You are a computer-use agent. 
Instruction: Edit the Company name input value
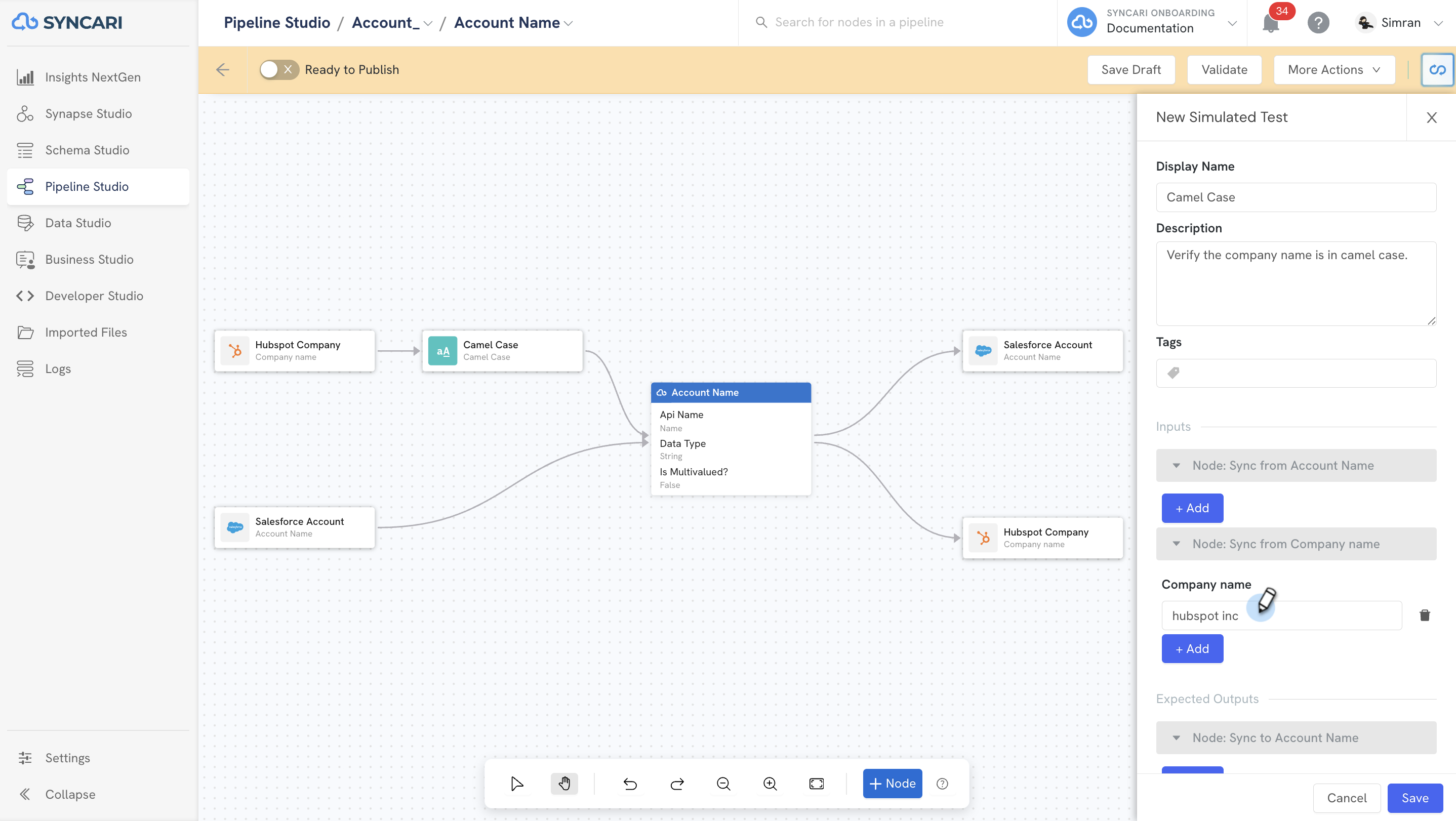(x=1281, y=615)
